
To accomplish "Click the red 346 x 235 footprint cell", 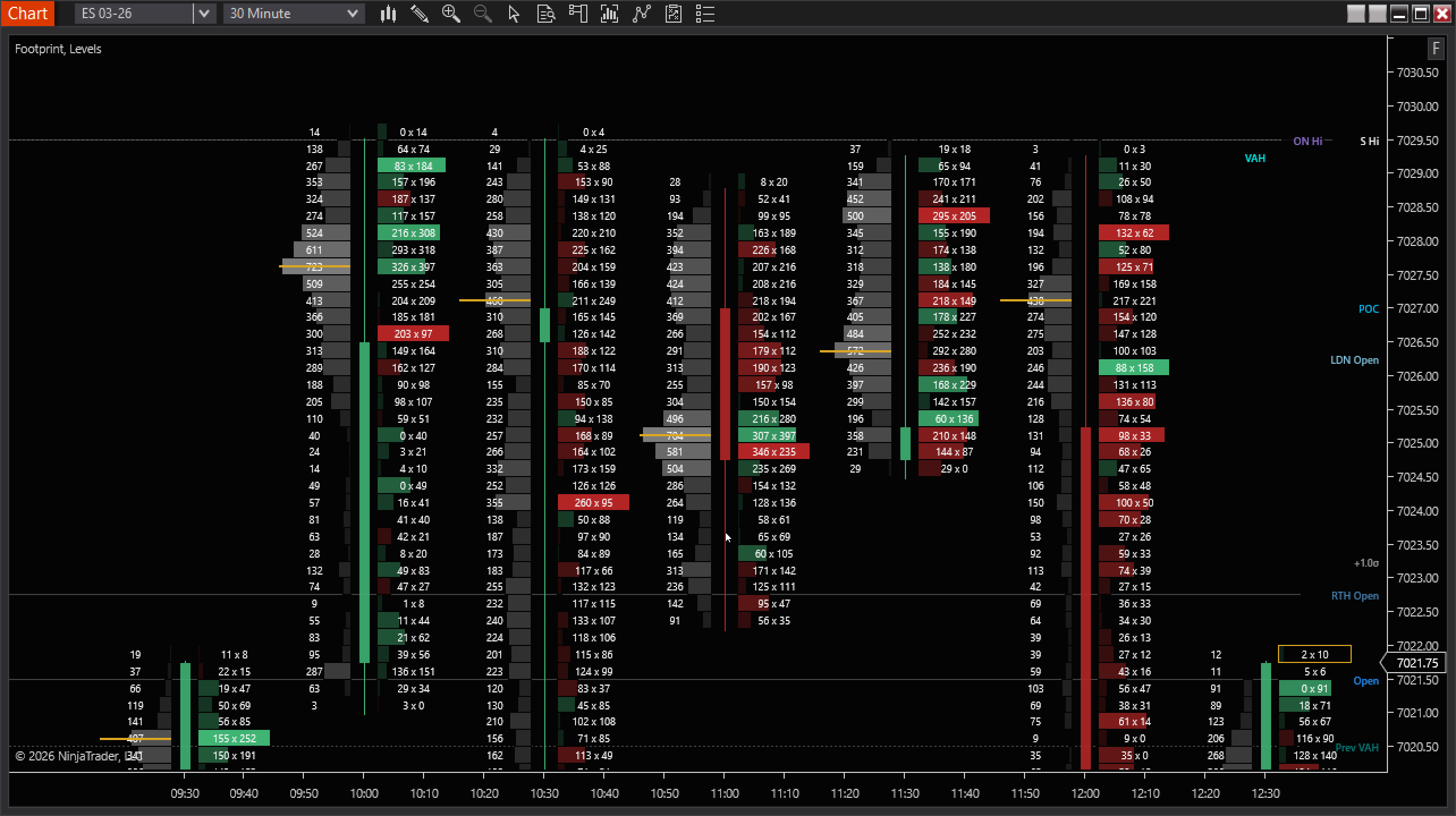I will (x=773, y=452).
